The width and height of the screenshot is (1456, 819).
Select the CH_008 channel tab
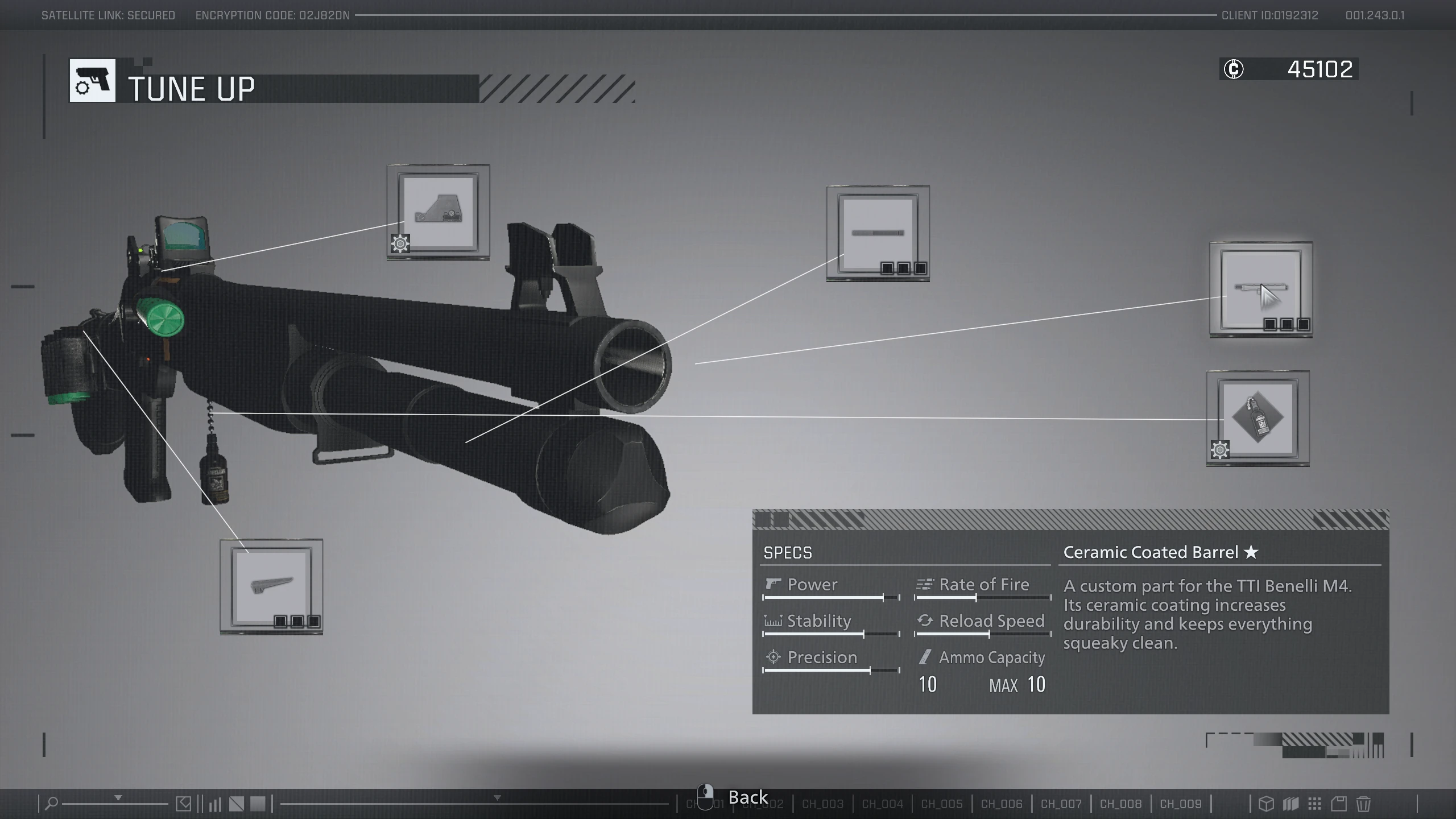click(x=1120, y=804)
